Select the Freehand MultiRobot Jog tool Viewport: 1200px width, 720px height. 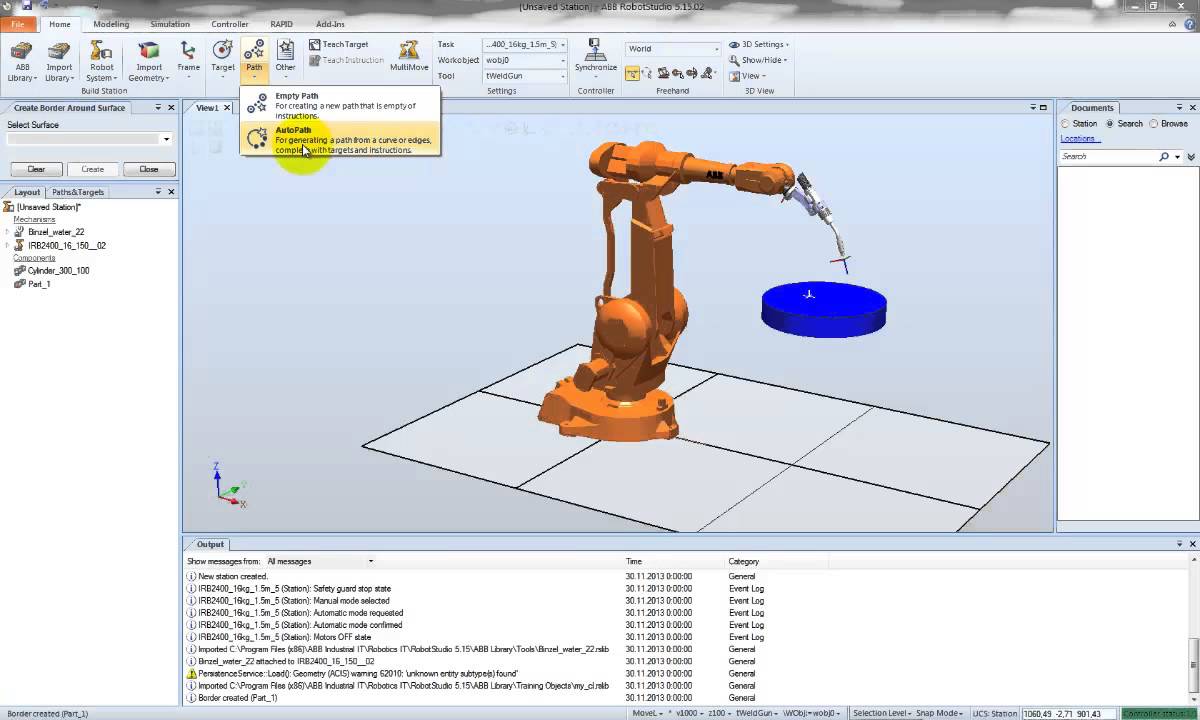pyautogui.click(x=708, y=73)
